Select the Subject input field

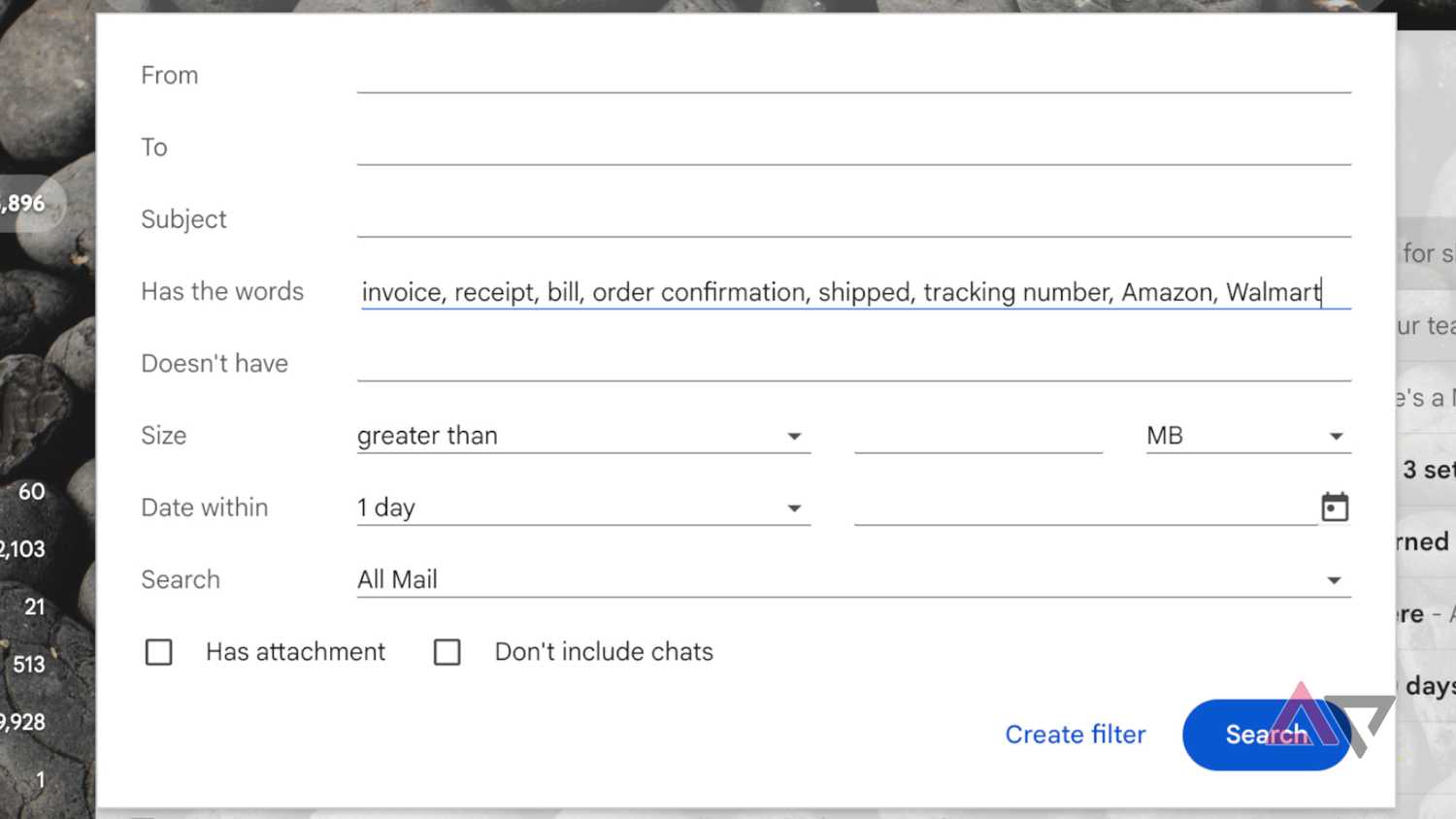click(854, 218)
